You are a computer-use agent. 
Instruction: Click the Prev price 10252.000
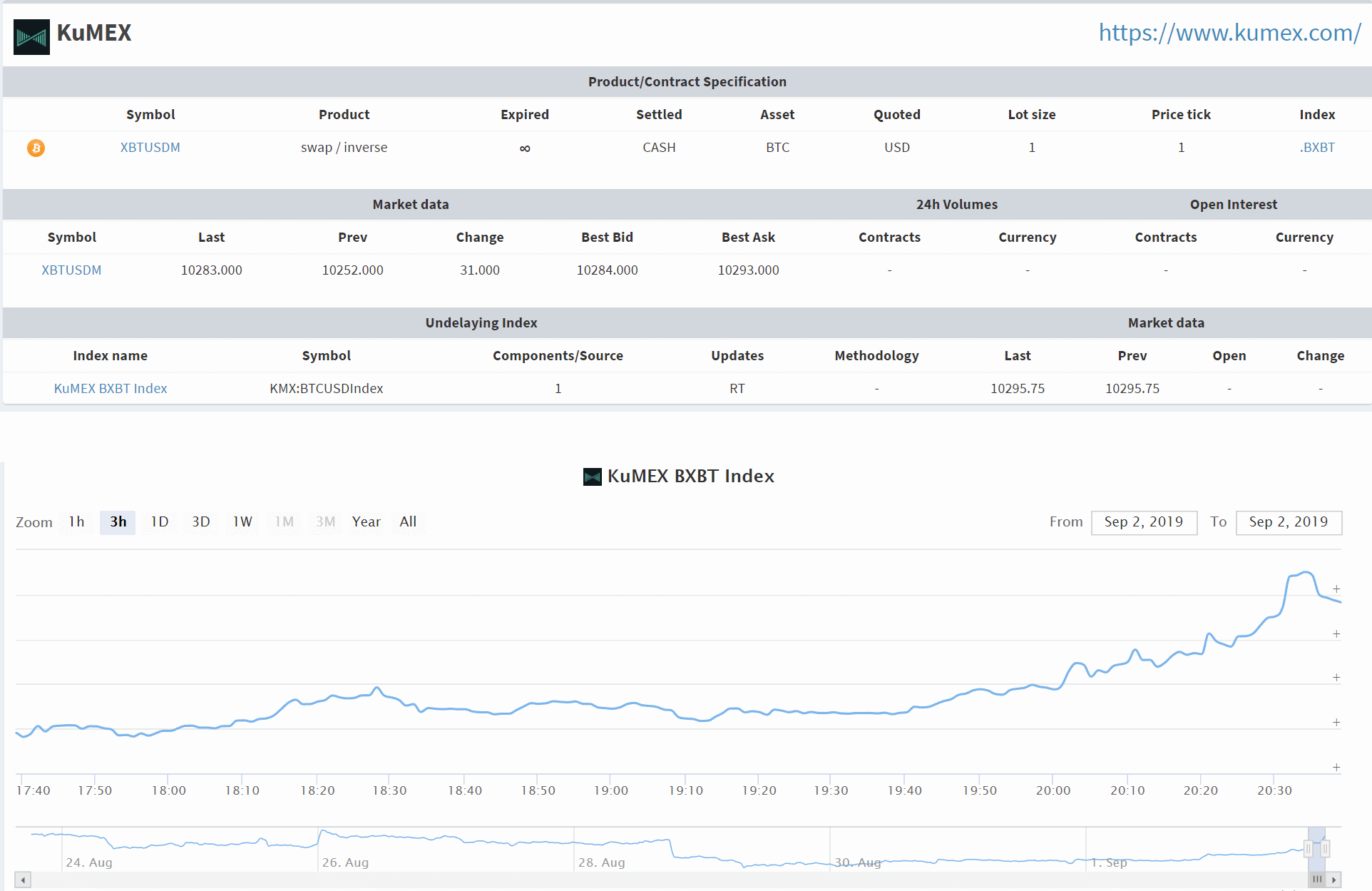click(x=353, y=270)
